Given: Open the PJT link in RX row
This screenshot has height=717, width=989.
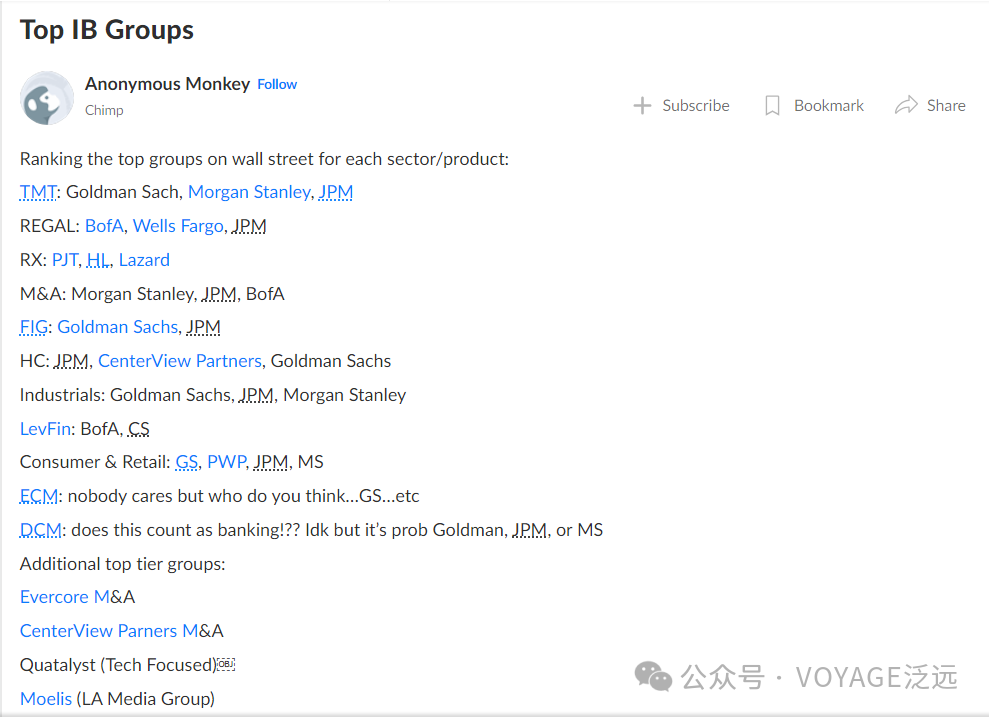Looking at the screenshot, I should [65, 260].
